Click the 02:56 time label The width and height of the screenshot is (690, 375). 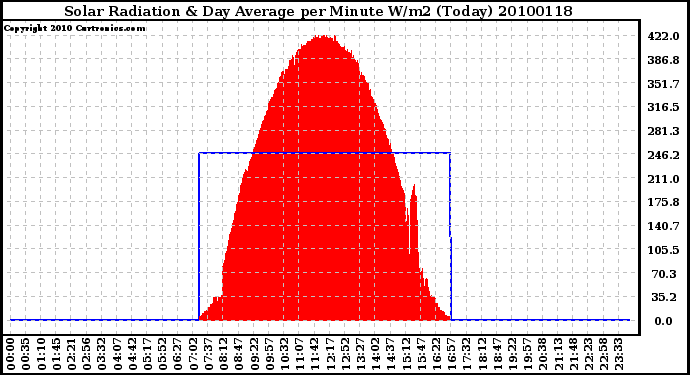coord(87,354)
